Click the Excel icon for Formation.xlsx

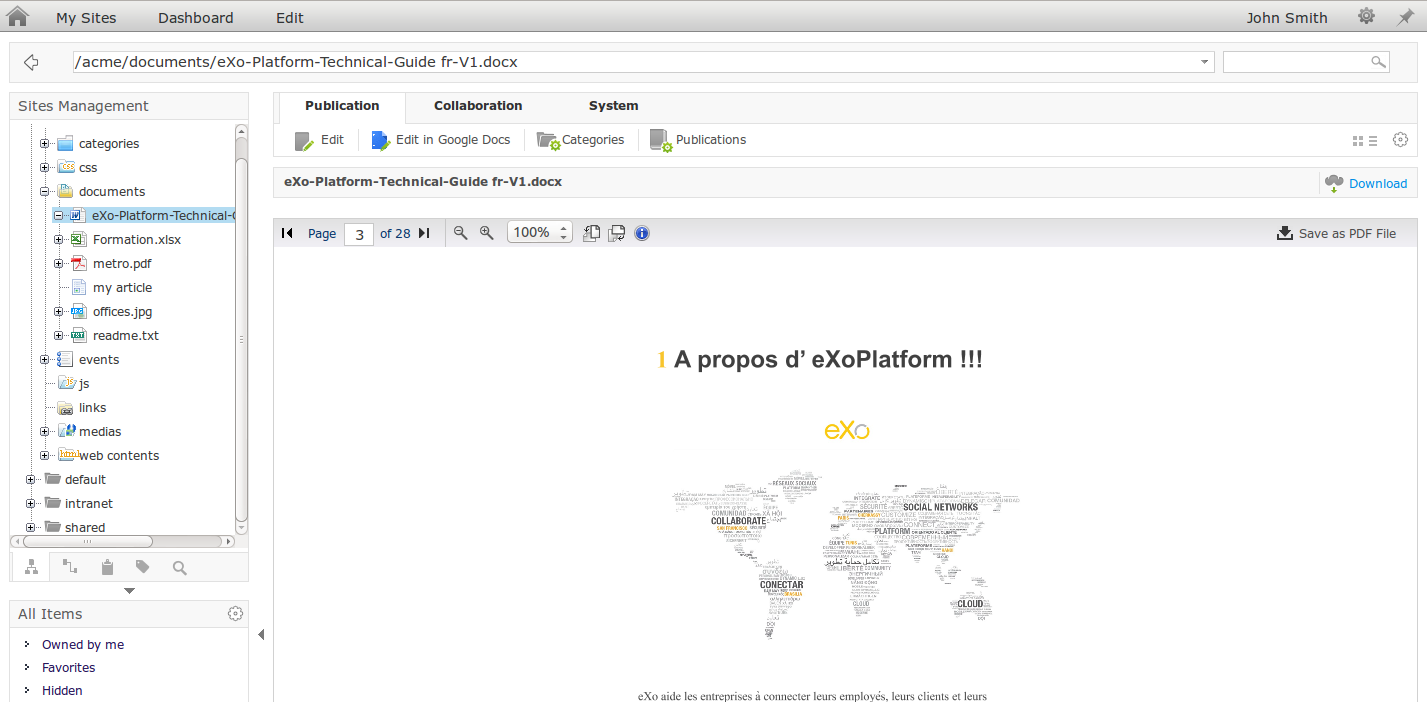(x=78, y=239)
